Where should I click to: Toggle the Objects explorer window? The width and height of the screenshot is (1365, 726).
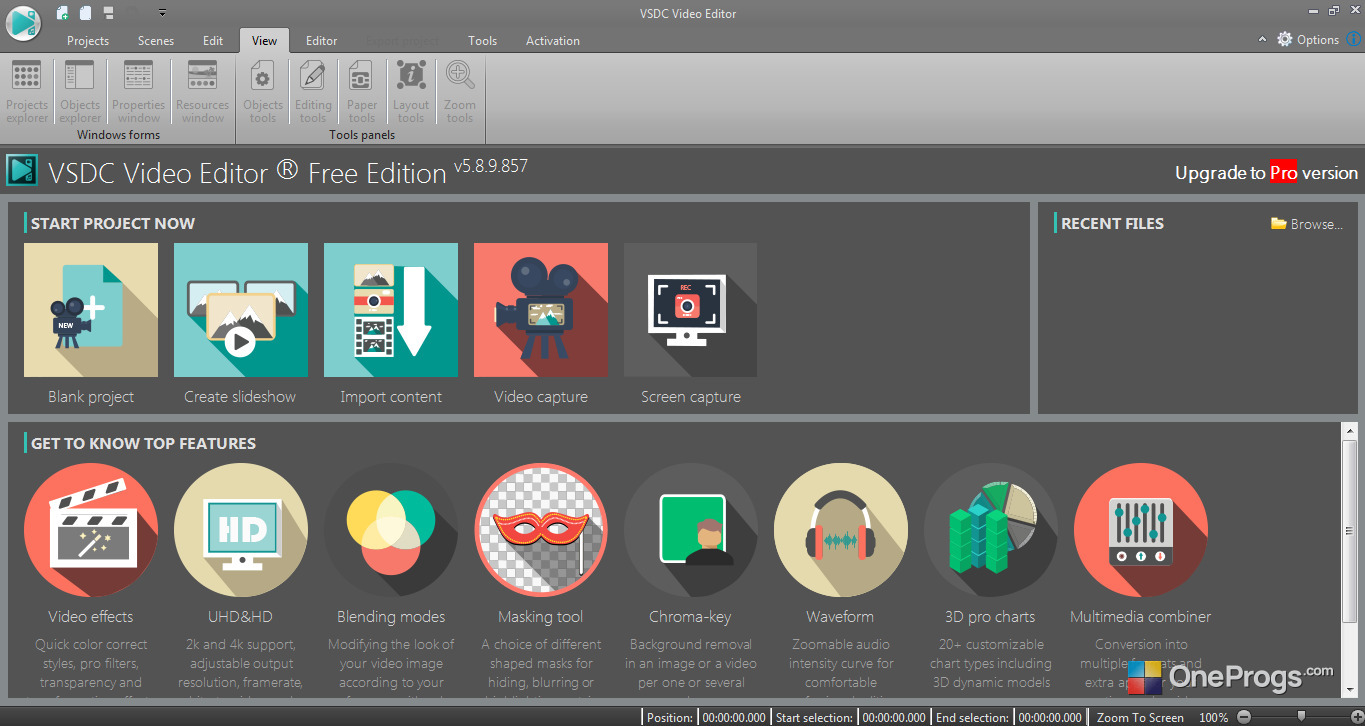tap(80, 92)
